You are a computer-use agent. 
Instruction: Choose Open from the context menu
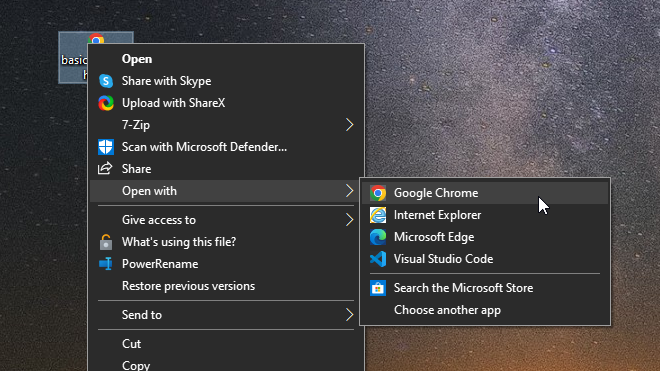coord(226,59)
